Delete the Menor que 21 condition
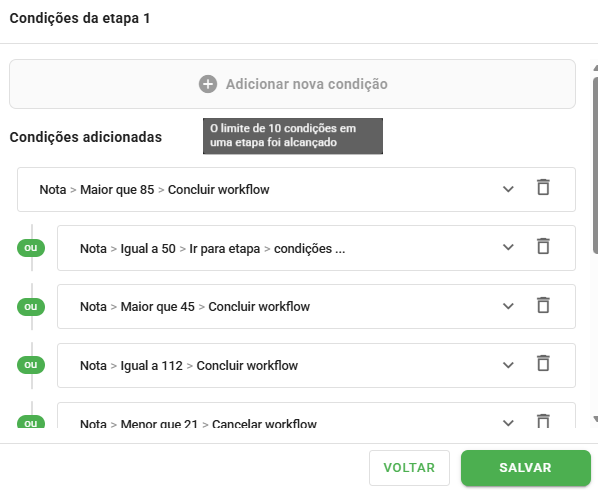Viewport: 598px width, 490px height. [x=543, y=421]
